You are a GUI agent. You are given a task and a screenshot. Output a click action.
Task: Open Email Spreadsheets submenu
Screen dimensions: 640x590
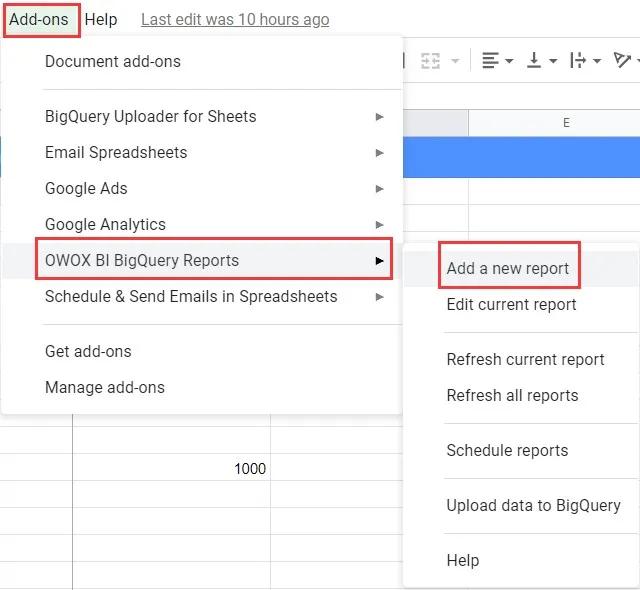tap(202, 153)
